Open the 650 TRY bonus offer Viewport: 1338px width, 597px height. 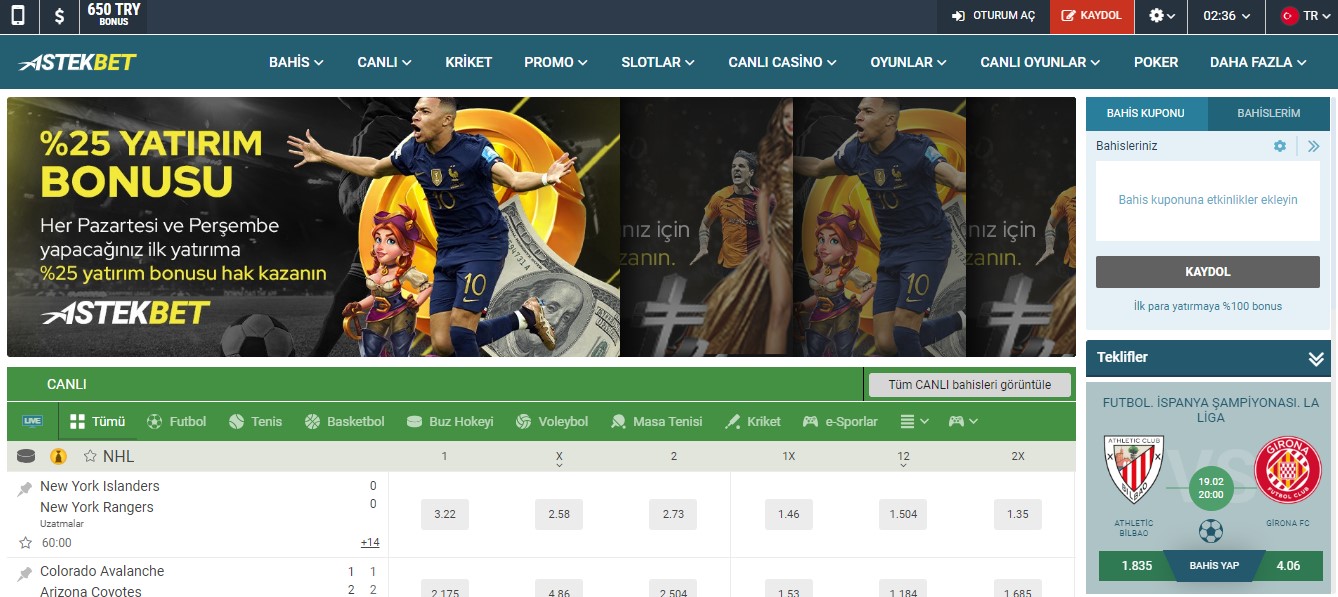(114, 16)
